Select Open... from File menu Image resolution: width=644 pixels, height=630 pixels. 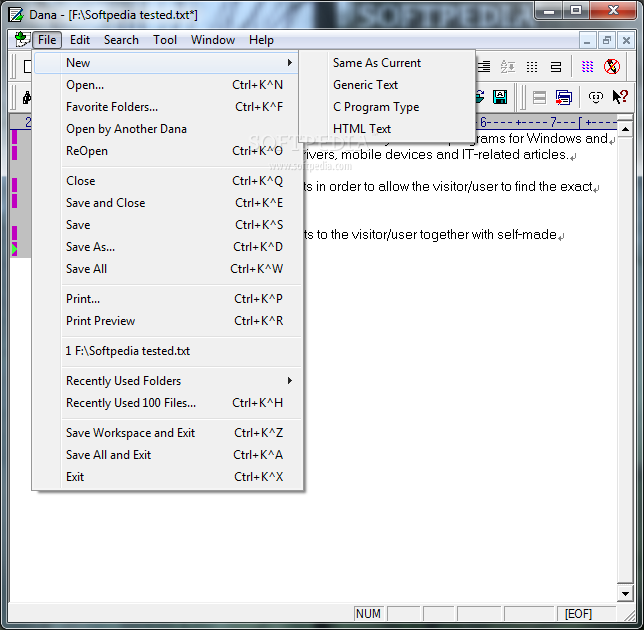pyautogui.click(x=168, y=85)
